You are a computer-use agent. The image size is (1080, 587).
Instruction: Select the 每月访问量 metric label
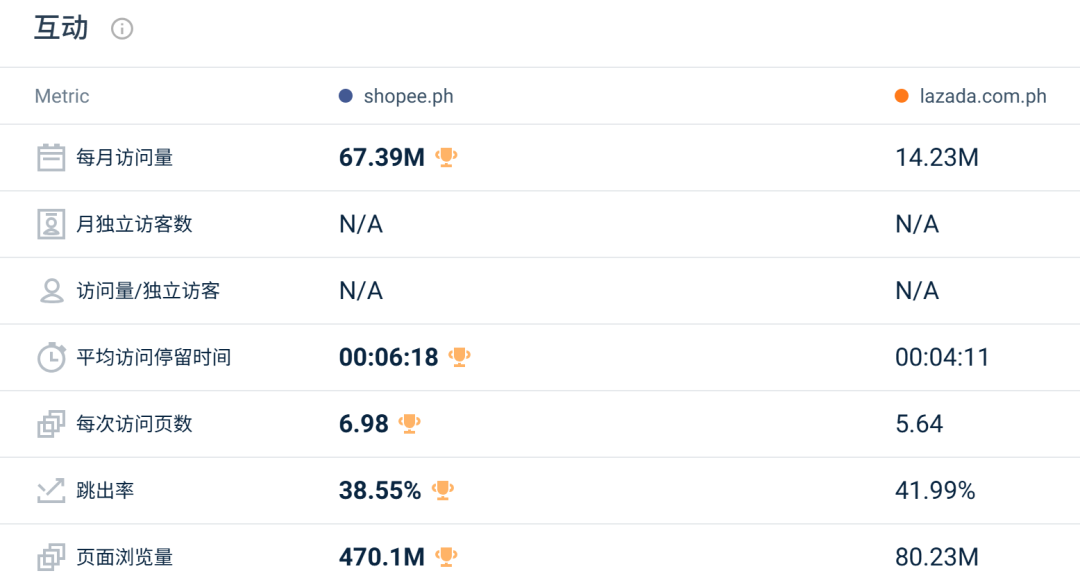pyautogui.click(x=125, y=158)
